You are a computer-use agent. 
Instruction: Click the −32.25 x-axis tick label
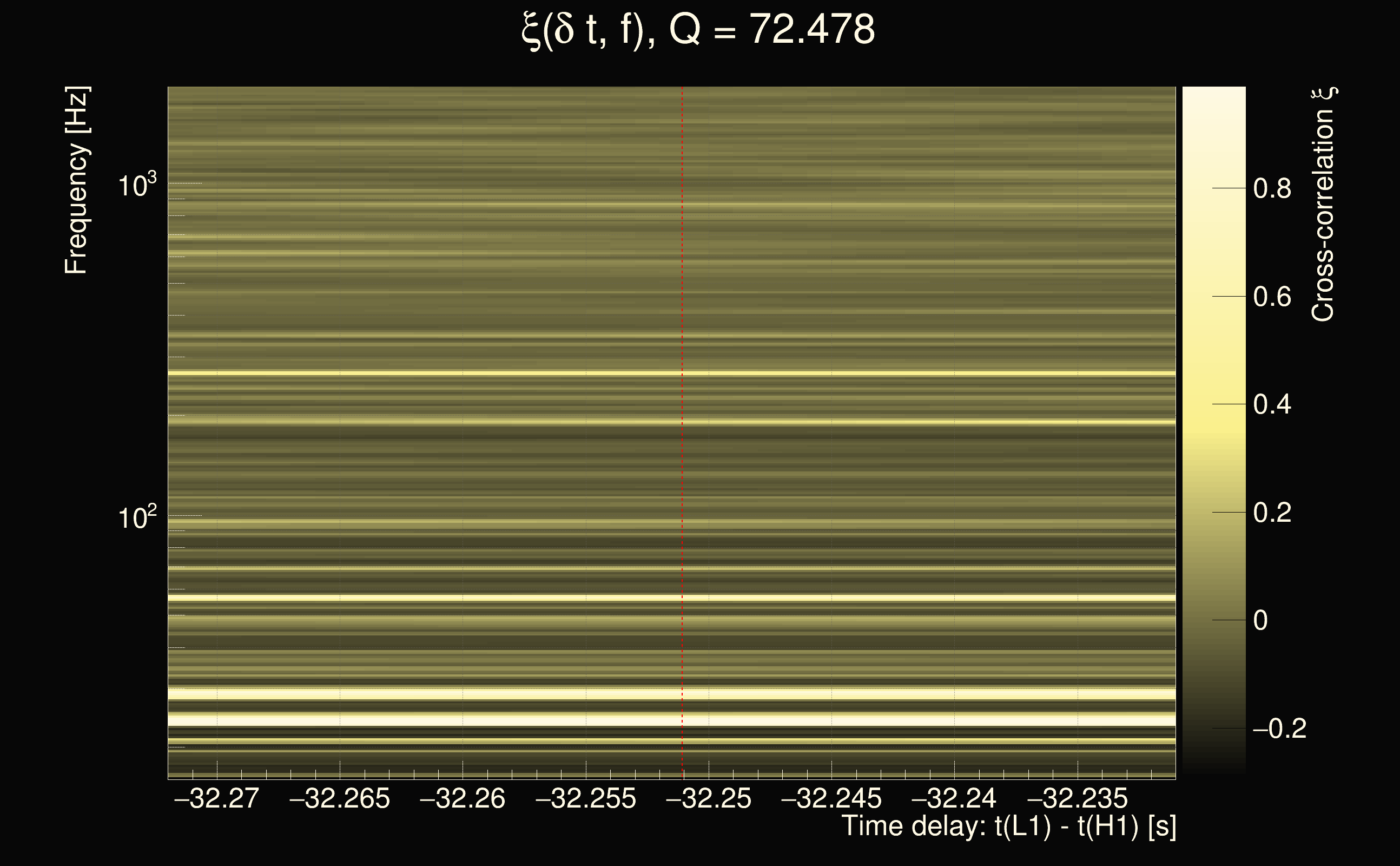[709, 798]
